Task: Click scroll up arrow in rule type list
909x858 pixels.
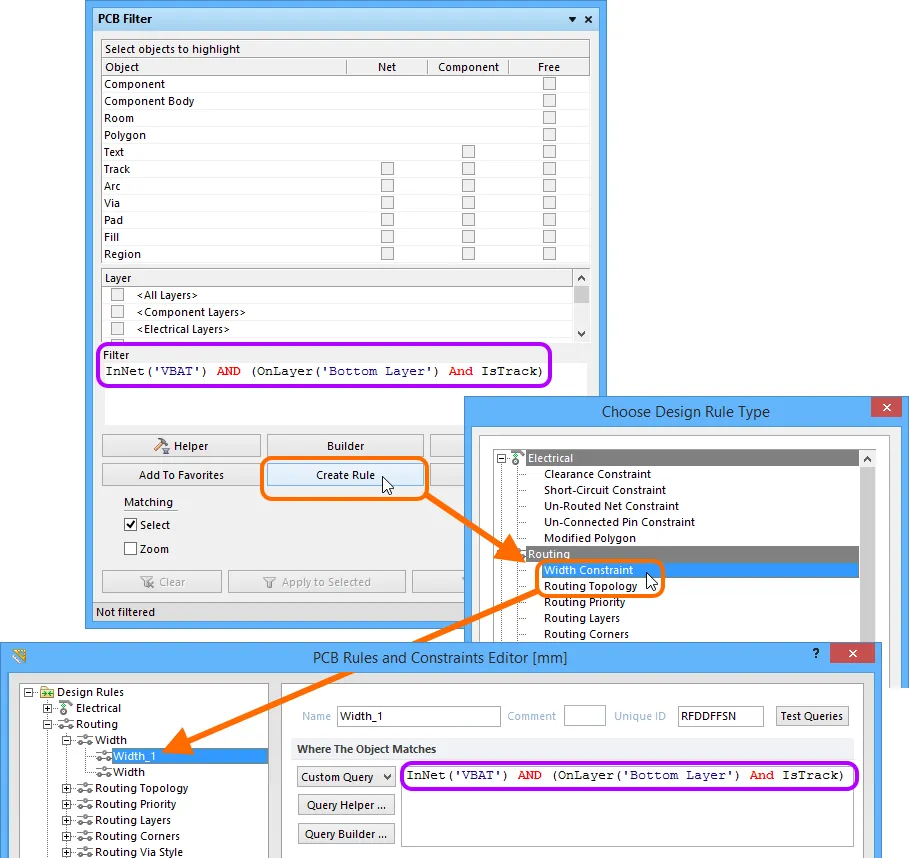Action: [867, 459]
